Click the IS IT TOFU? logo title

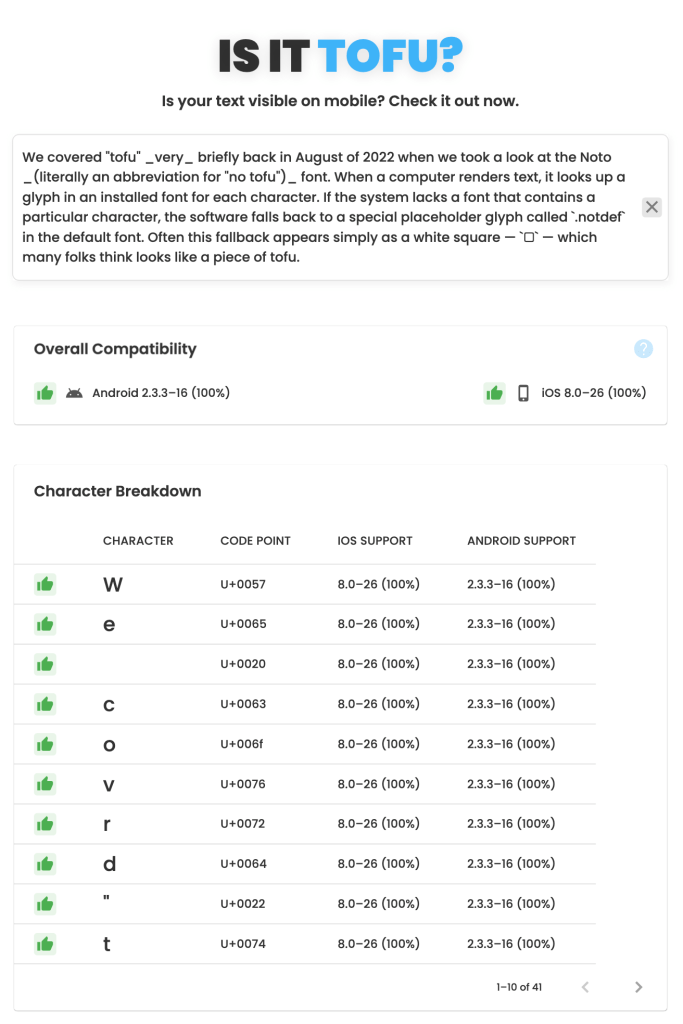tap(341, 57)
